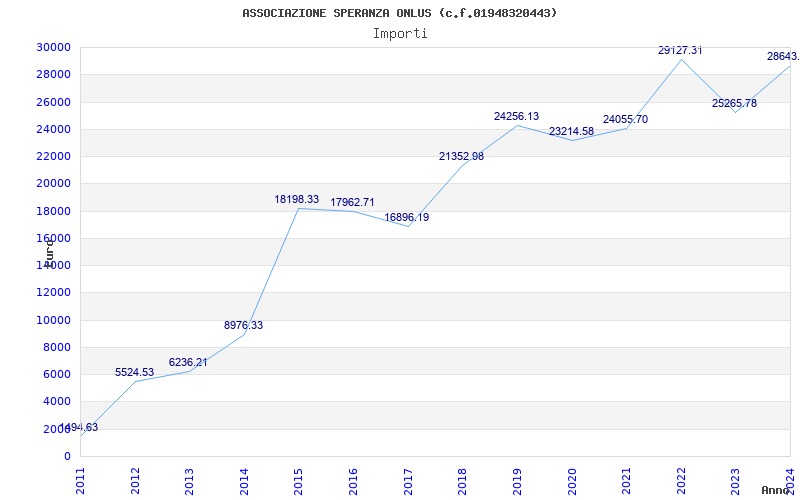Click the y-axis value 22000
This screenshot has height=500, width=800.
[53, 156]
